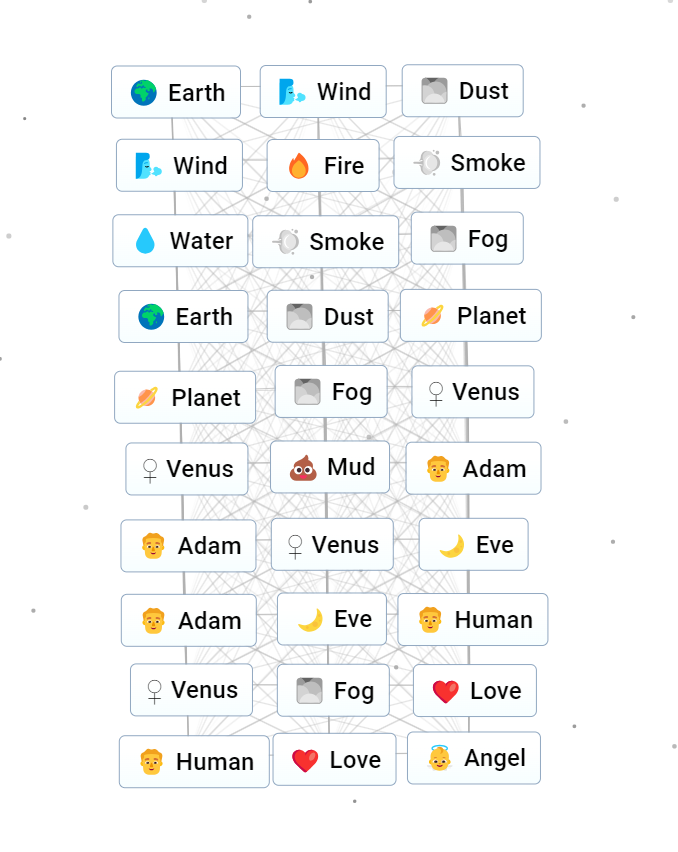The image size is (678, 852).
Task: Click crescent moon on Eve between Adam and Human
Action: coord(310,620)
